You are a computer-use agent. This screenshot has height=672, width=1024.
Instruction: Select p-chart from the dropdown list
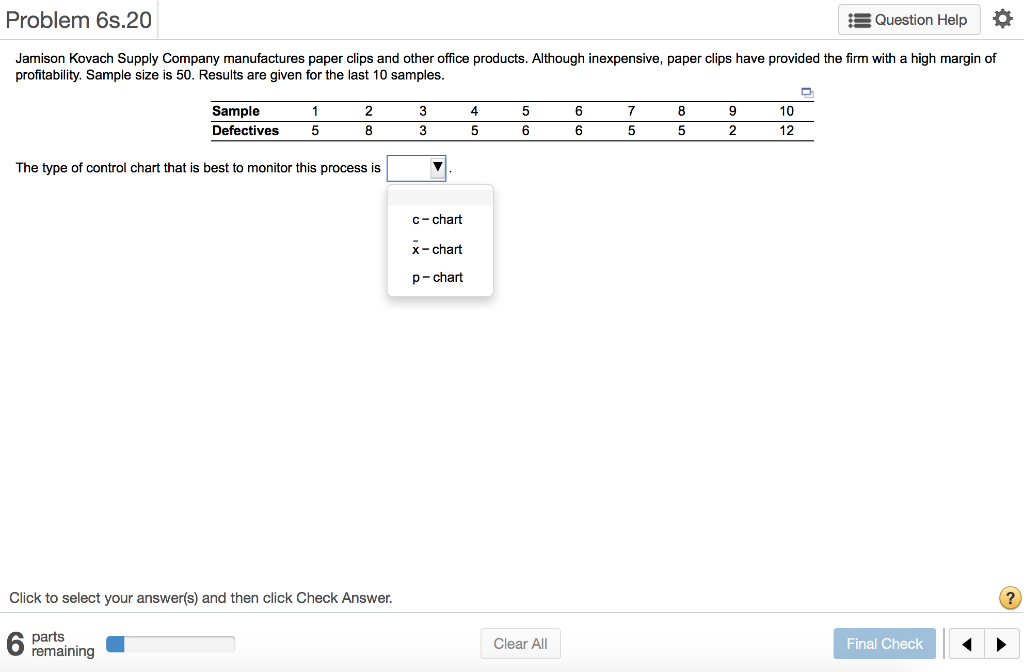point(437,277)
